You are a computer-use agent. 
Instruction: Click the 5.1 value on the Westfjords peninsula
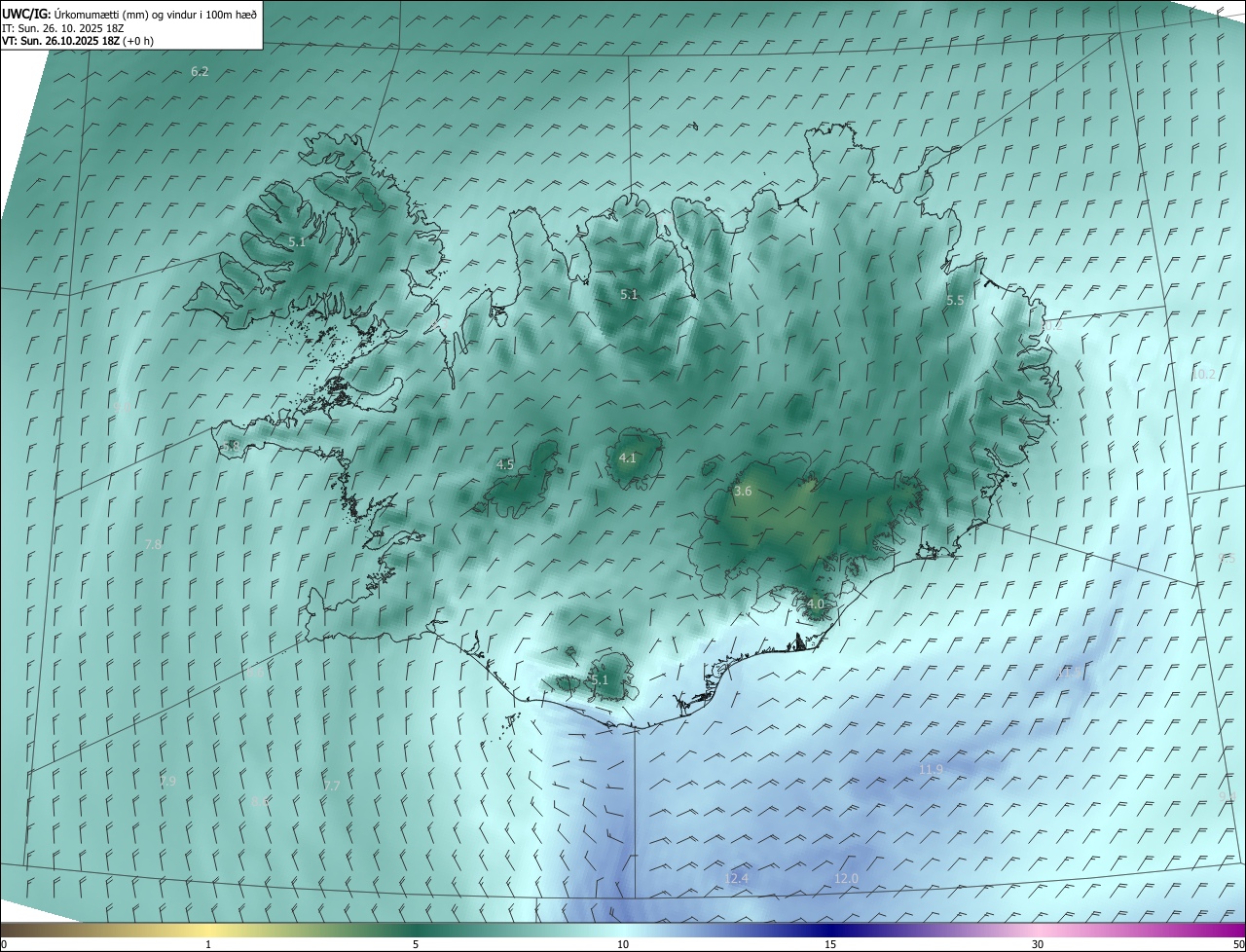297,241
